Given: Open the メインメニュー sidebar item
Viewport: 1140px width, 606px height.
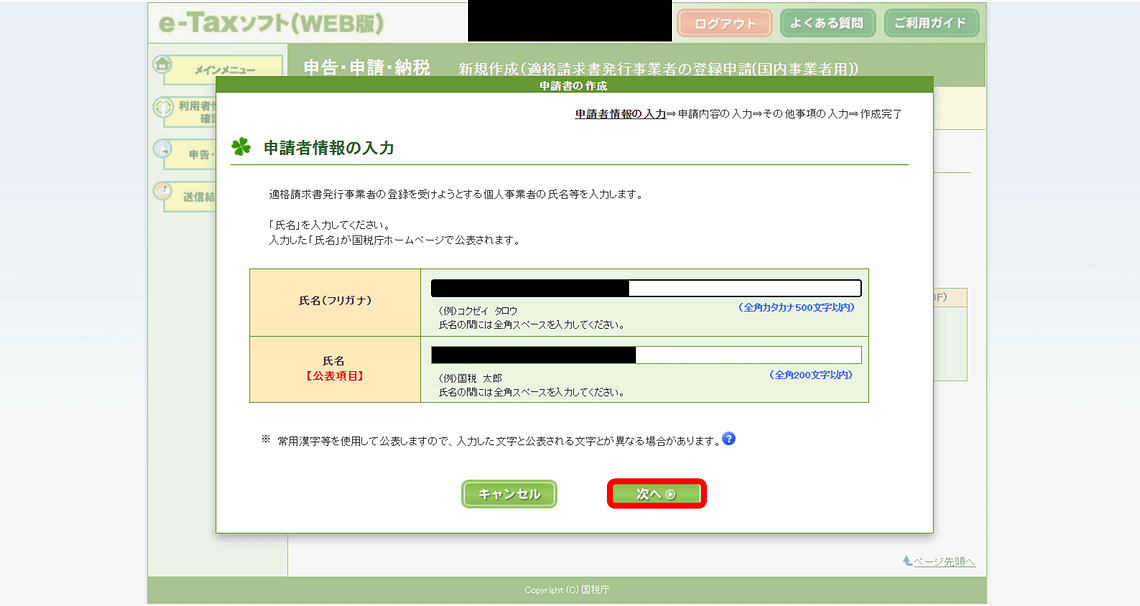Looking at the screenshot, I should pyautogui.click(x=224, y=70).
